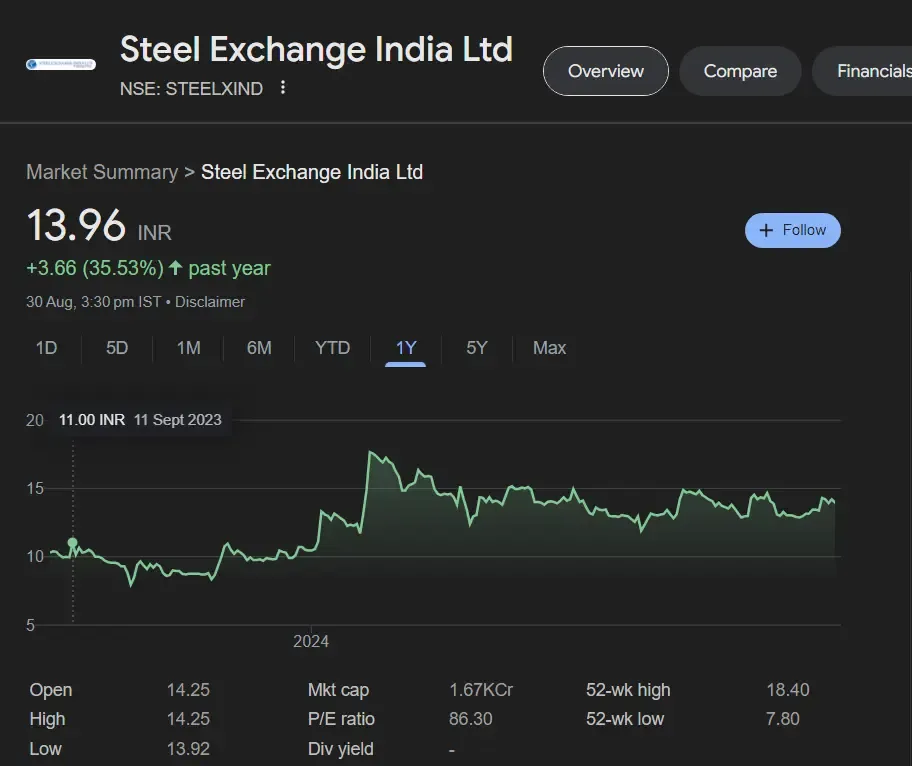Viewport: 912px width, 766px height.
Task: Open the three-dot more options menu
Action: (283, 88)
